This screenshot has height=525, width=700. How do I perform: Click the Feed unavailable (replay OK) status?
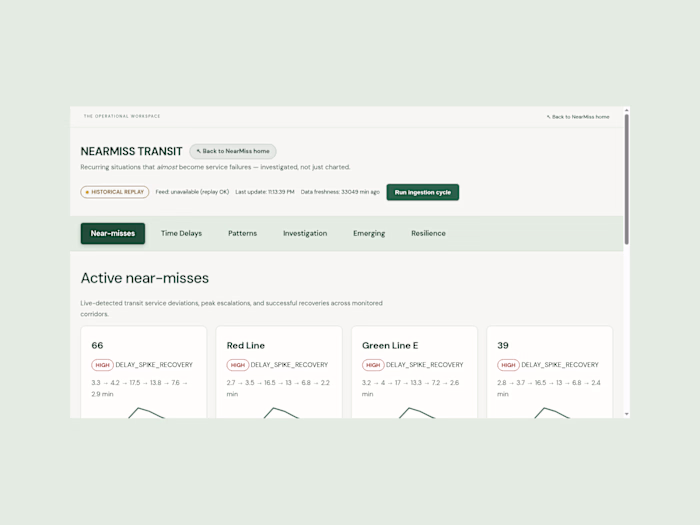pyautogui.click(x=192, y=192)
